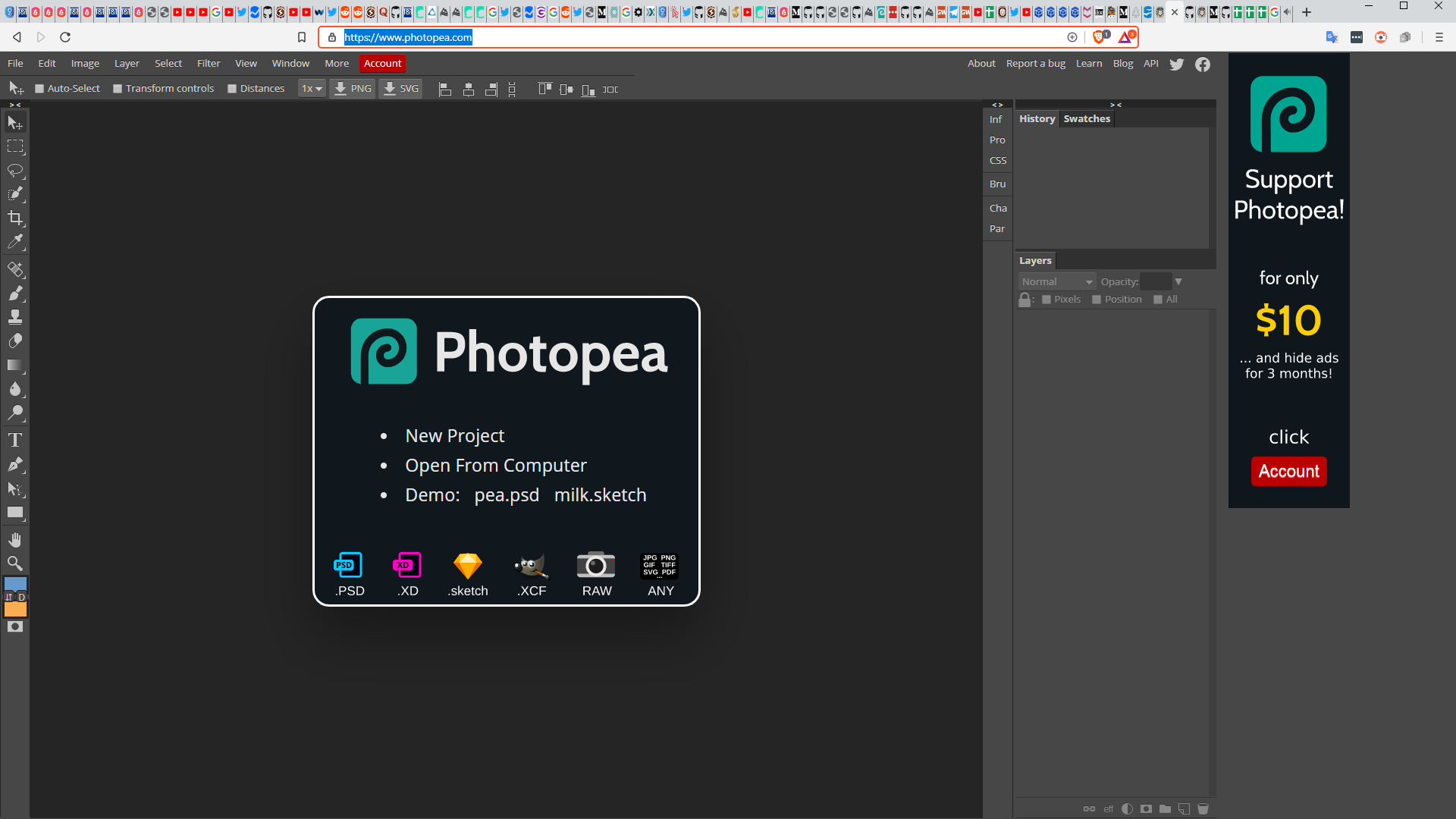Open the Filter menu
Screen dimensions: 1456x819
click(x=209, y=64)
